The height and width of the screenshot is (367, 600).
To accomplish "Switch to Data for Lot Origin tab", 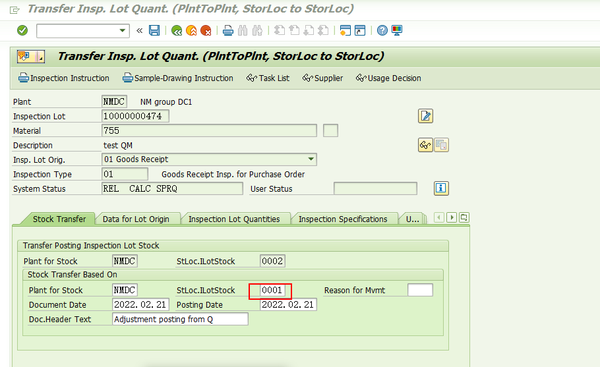I will (x=136, y=219).
